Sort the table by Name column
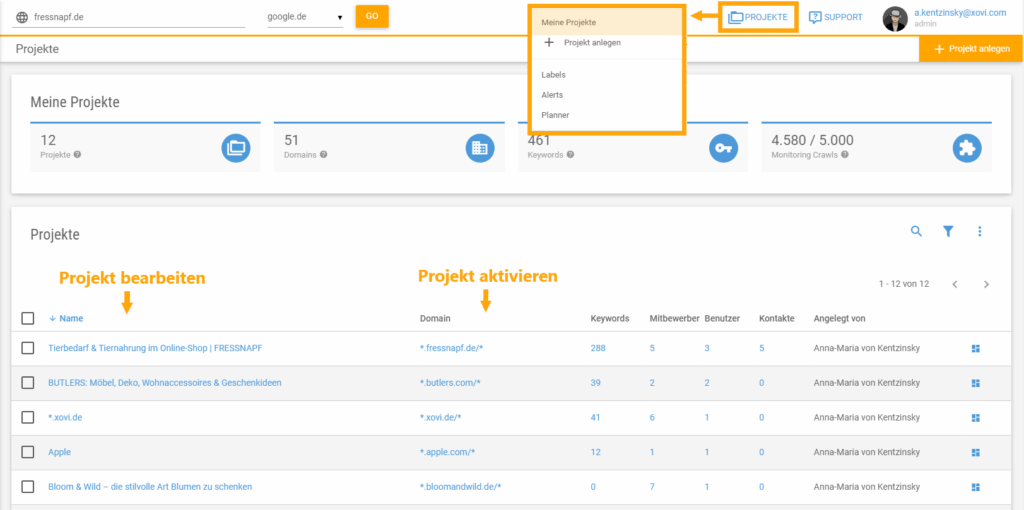1024x510 pixels. click(70, 319)
